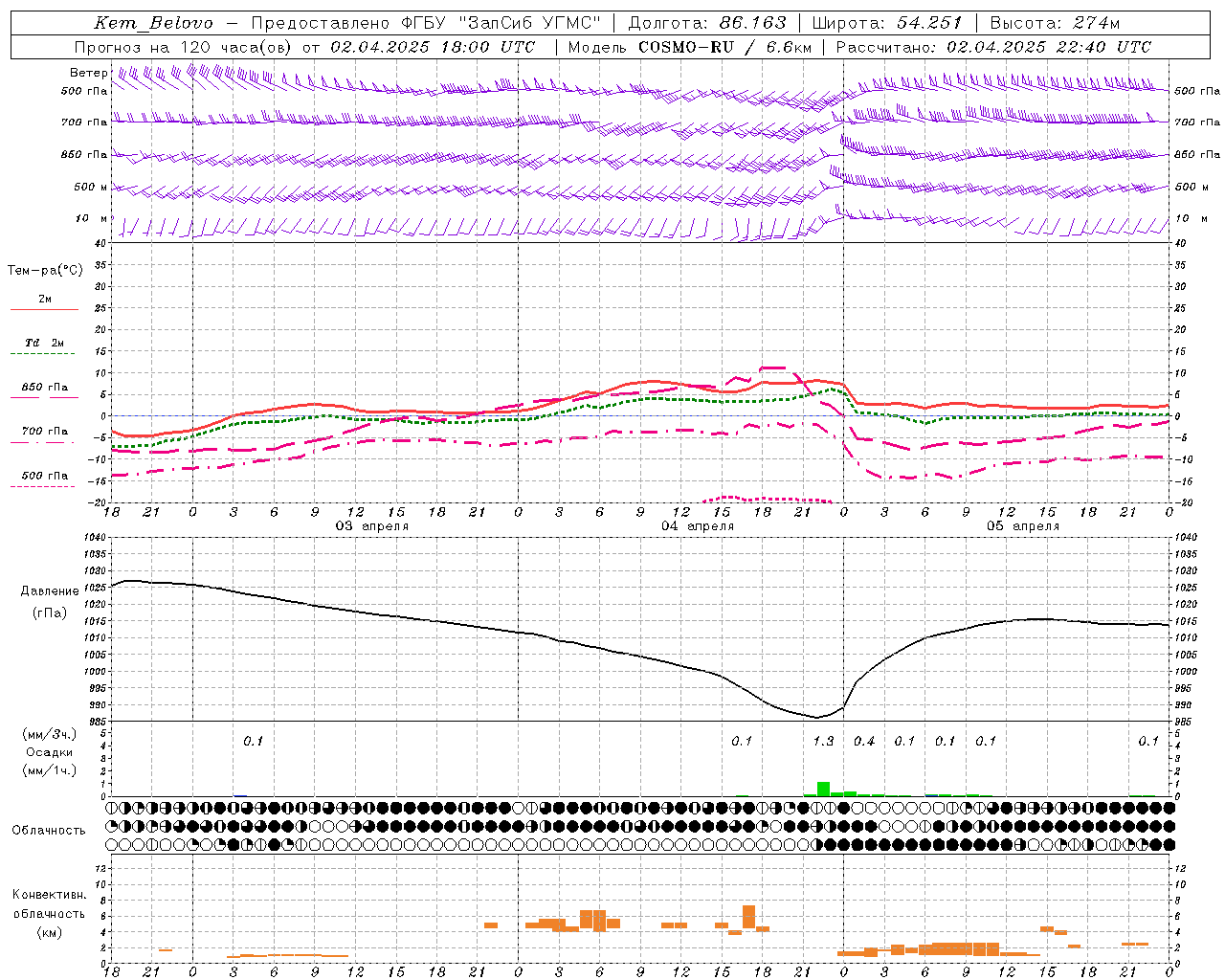Click the 2м temperature legend entry
The height and width of the screenshot is (980, 1225).
click(x=45, y=300)
